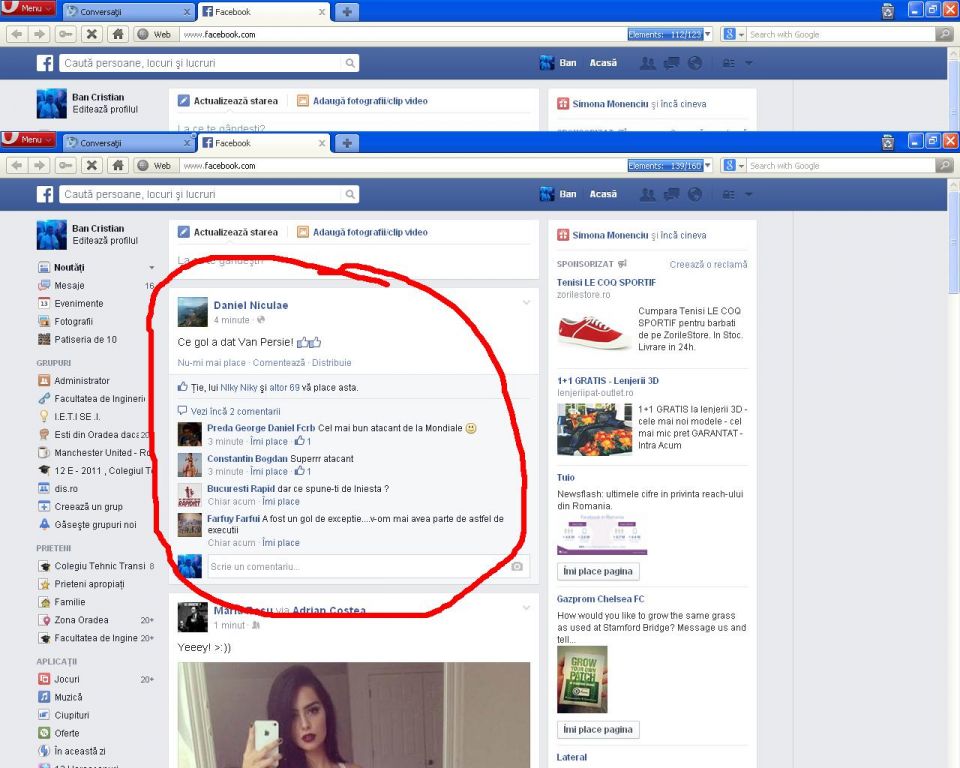The height and width of the screenshot is (768, 960).
Task: Click Comentează under the Van Persie post
Action: pos(279,363)
